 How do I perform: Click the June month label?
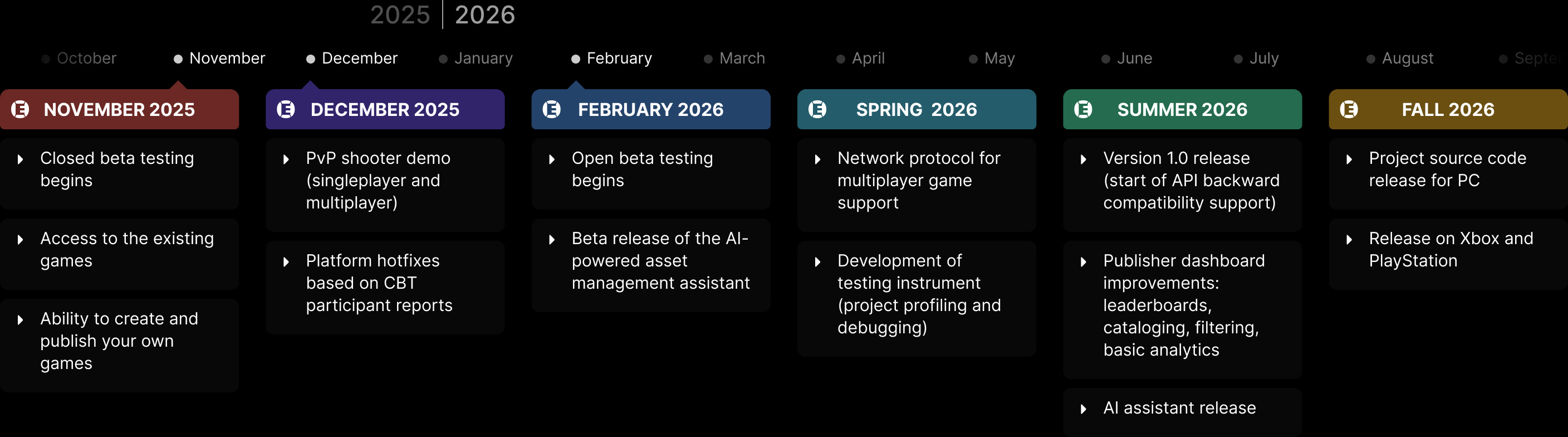click(1134, 59)
